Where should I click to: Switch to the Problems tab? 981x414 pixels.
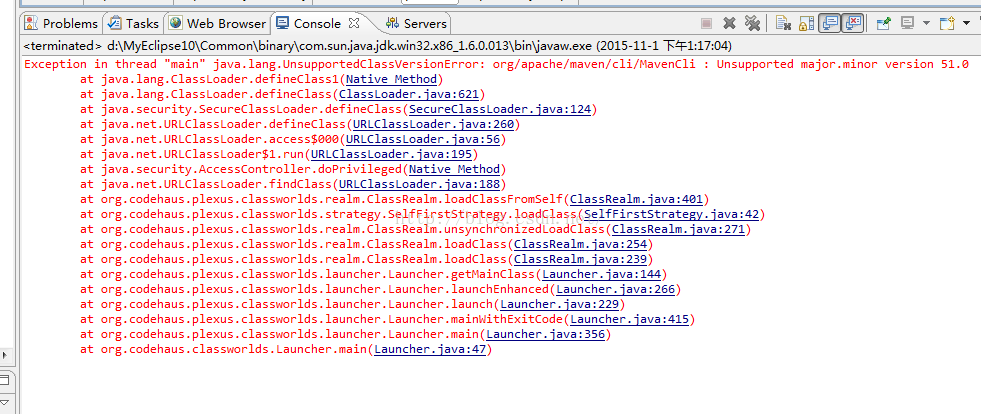click(61, 24)
